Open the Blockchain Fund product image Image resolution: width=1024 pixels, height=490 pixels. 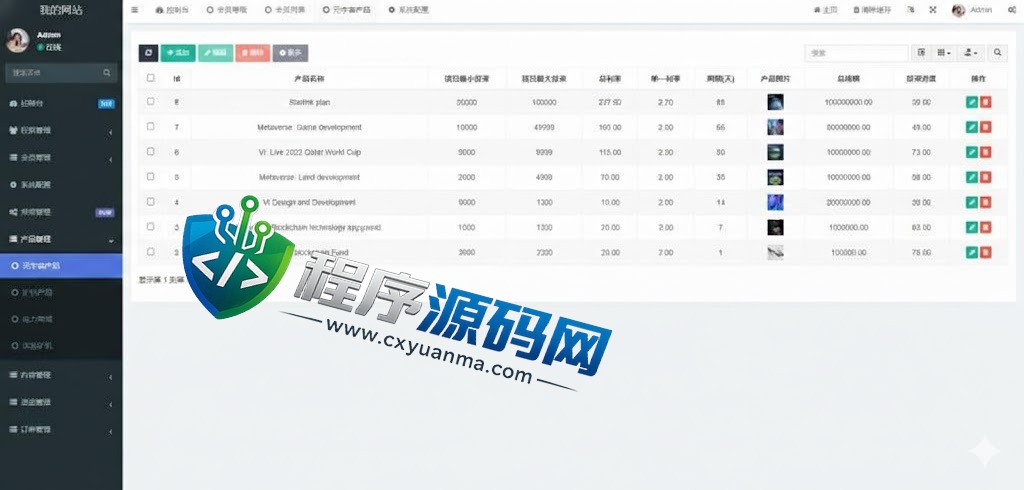tap(775, 252)
